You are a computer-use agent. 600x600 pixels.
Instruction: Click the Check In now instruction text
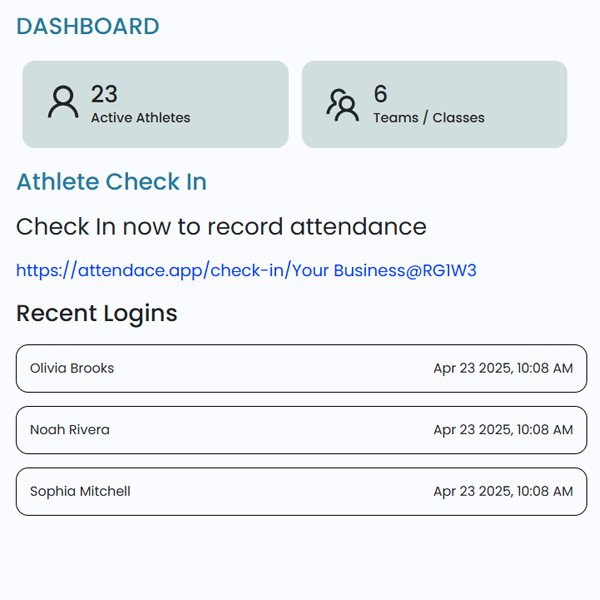221,226
